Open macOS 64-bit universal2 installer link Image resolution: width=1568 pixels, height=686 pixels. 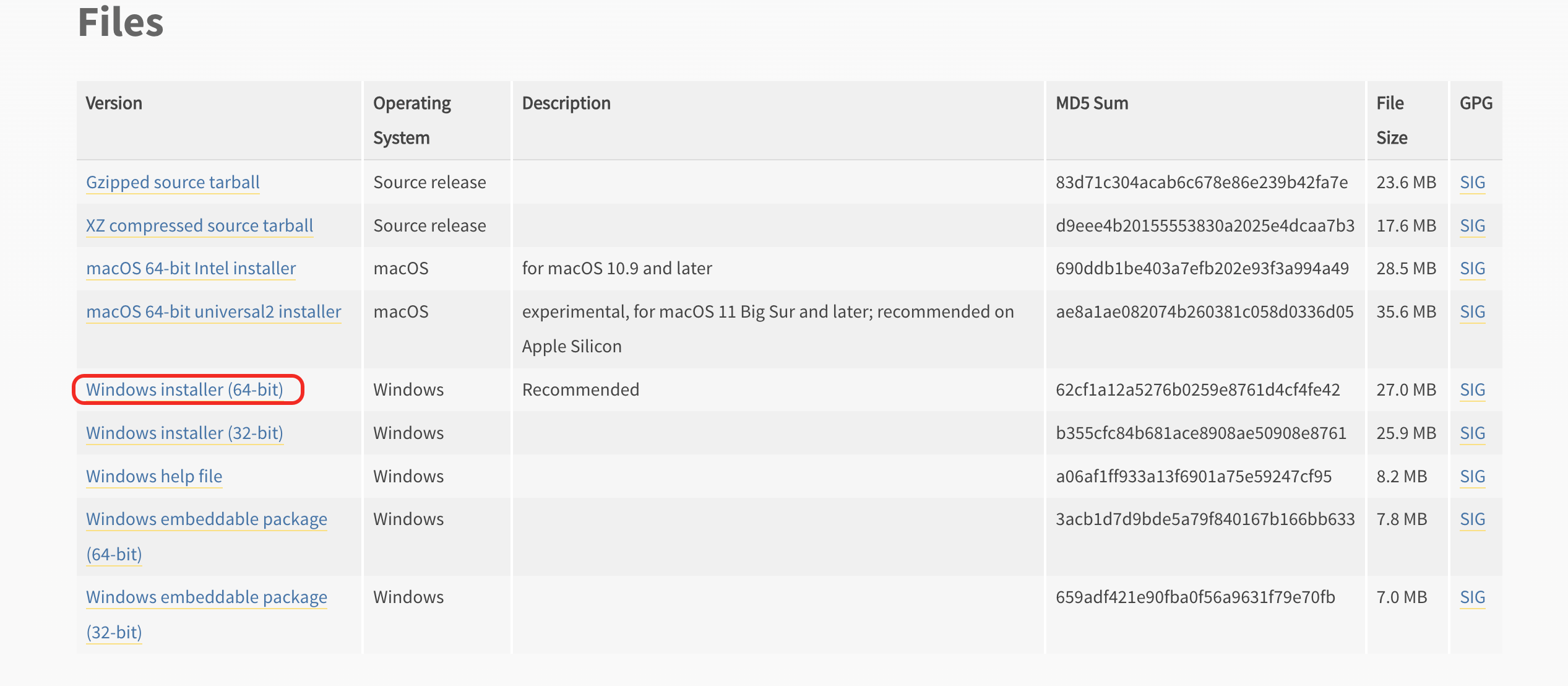coord(213,312)
